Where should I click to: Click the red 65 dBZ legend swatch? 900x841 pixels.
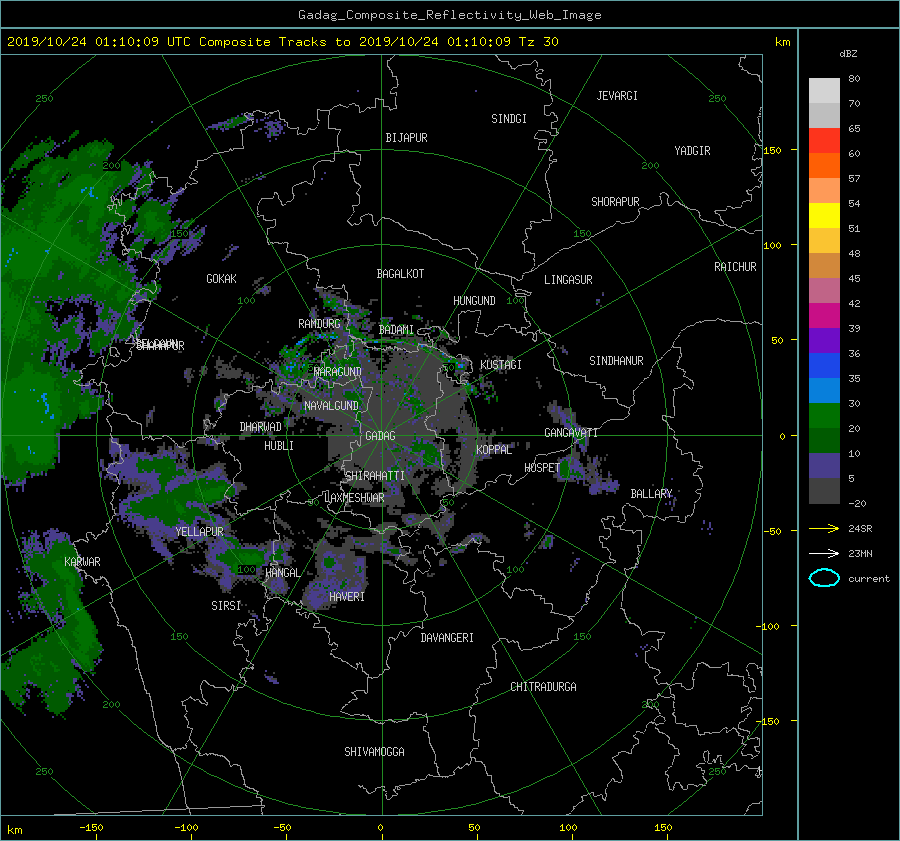(824, 140)
